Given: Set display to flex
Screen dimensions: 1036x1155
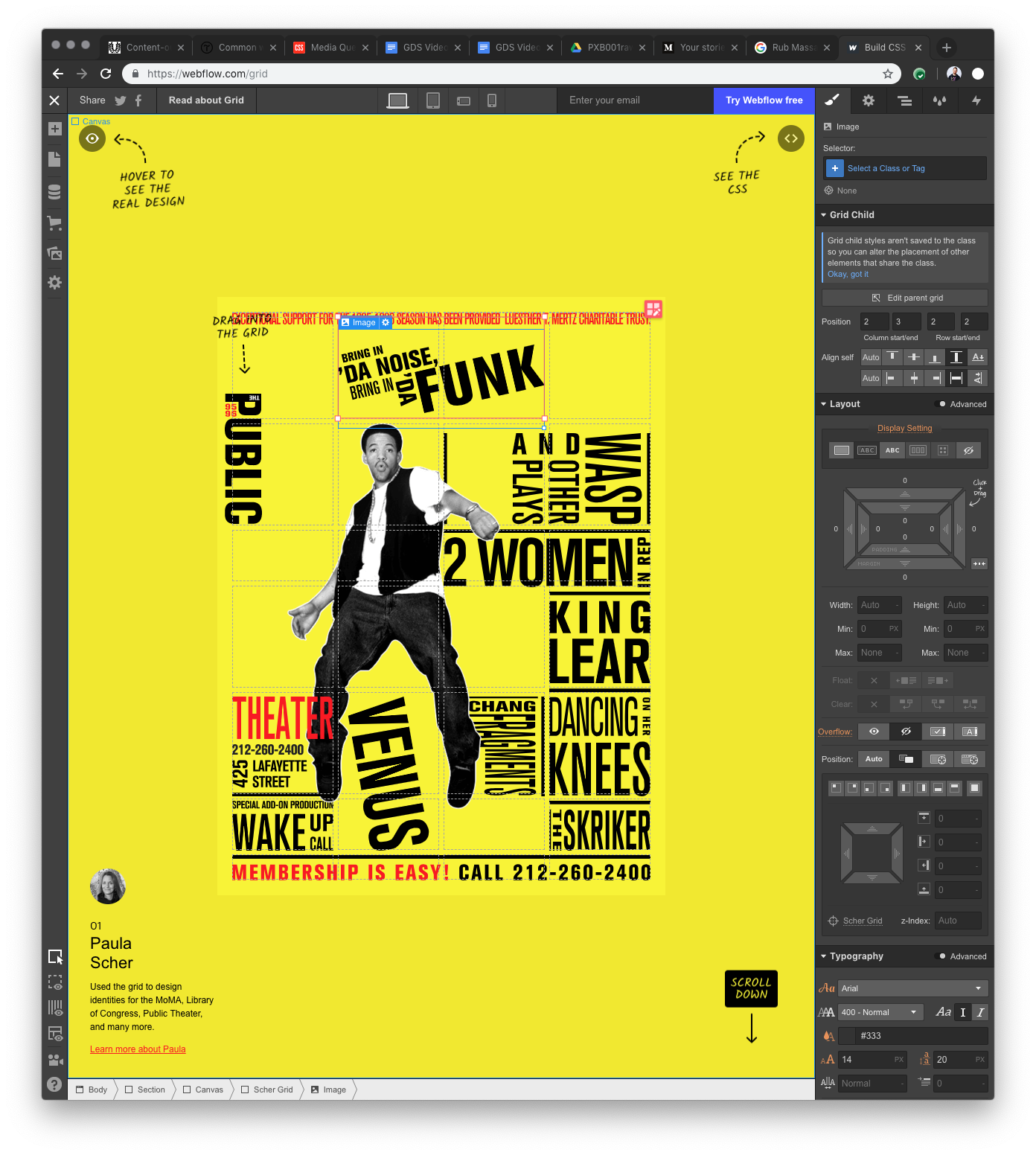Looking at the screenshot, I should coord(918,450).
